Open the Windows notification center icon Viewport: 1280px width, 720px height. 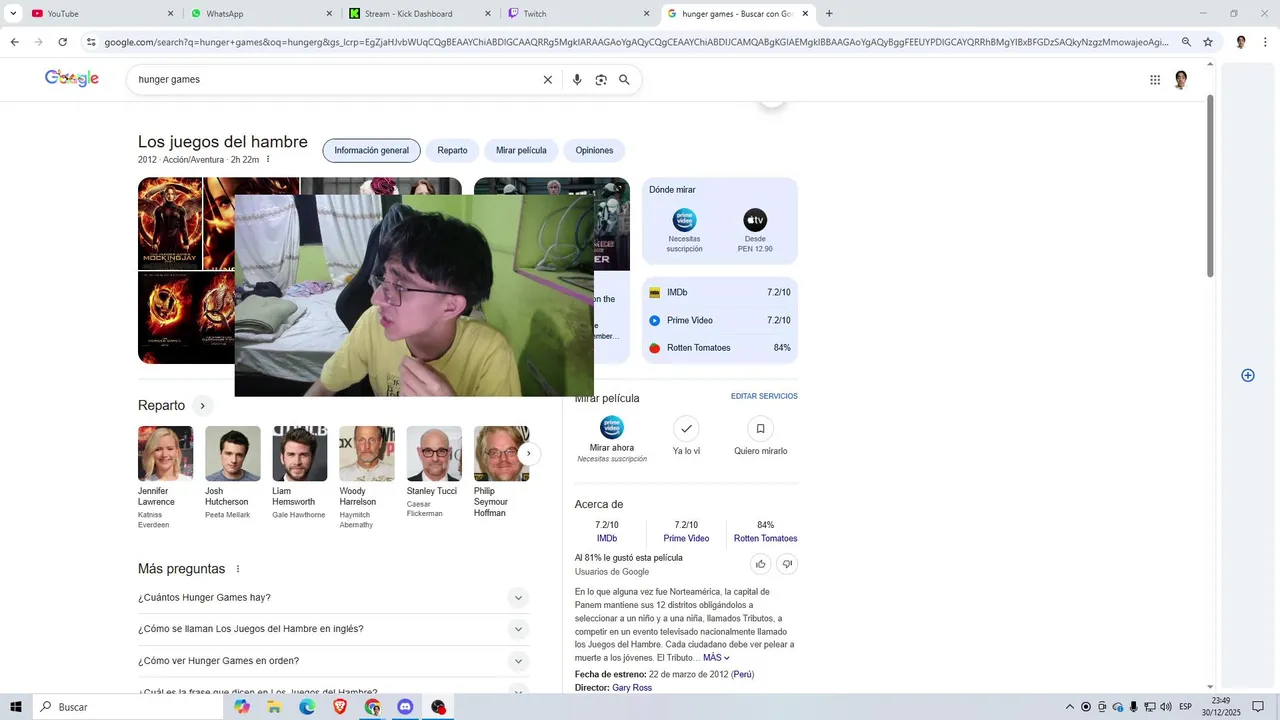[x=1258, y=707]
